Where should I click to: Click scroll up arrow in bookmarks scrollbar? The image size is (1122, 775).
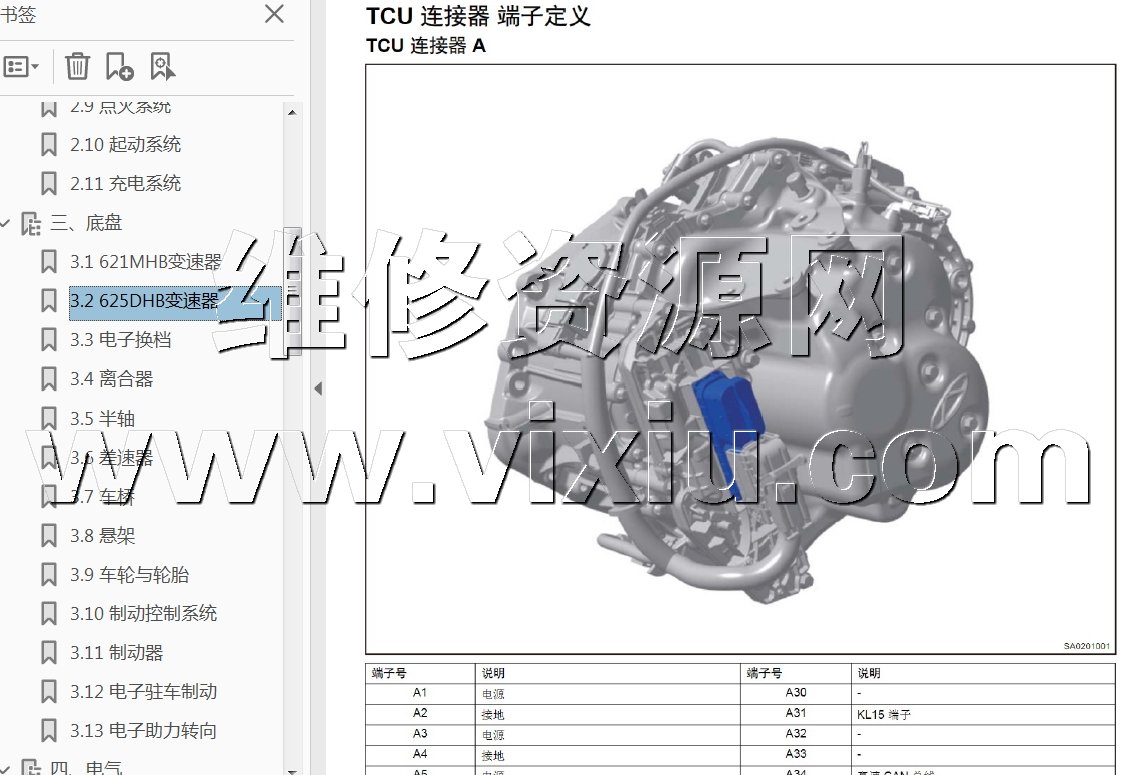pos(292,112)
